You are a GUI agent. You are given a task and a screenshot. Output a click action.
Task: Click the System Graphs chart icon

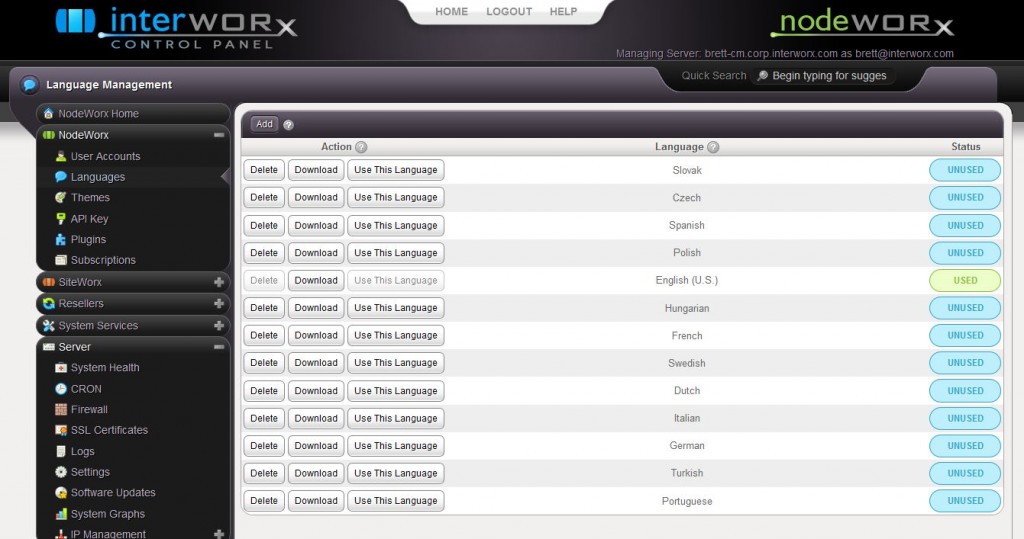tap(61, 514)
